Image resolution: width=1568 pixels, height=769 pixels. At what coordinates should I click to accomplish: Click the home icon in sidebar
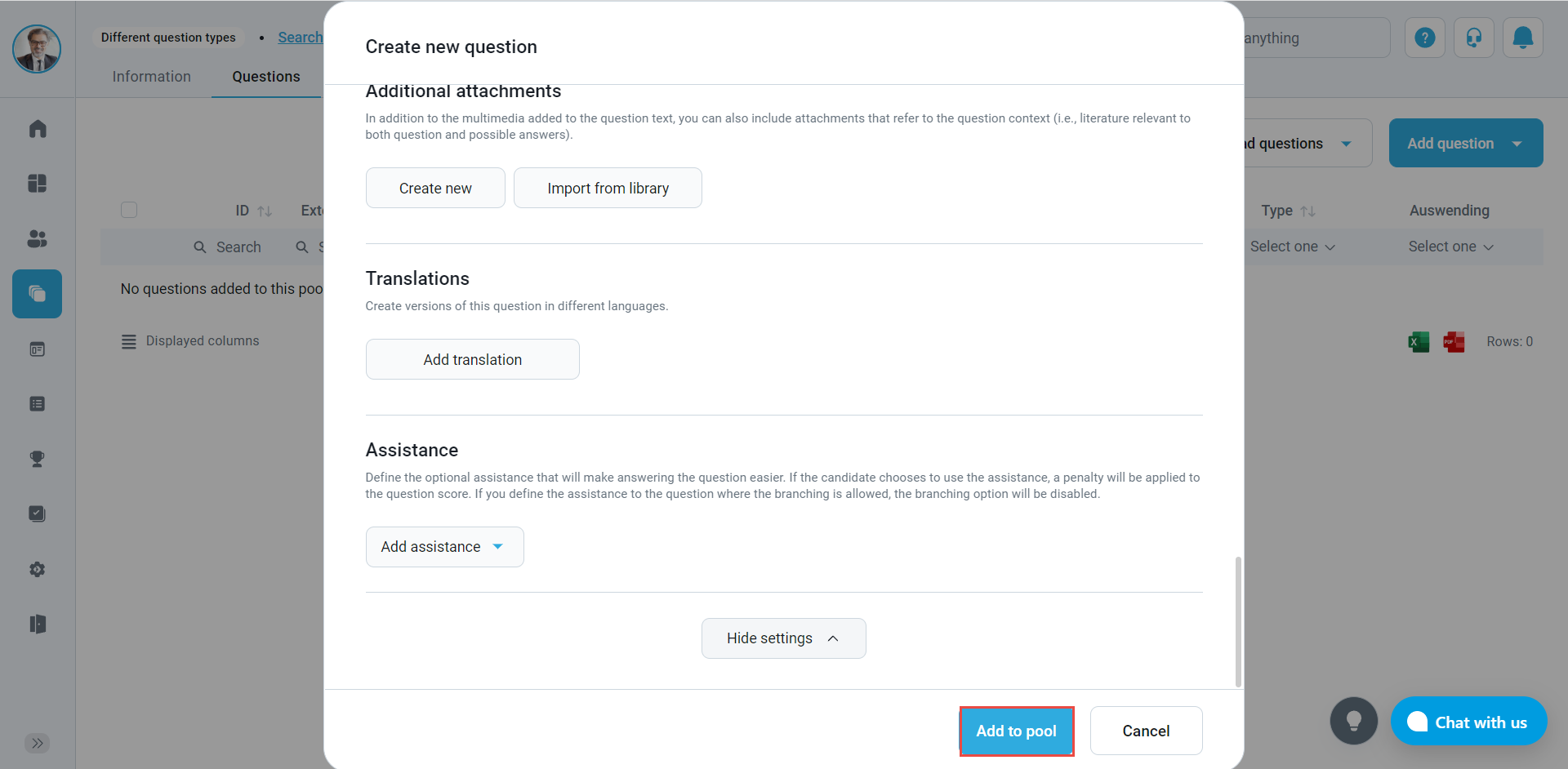pos(38,129)
